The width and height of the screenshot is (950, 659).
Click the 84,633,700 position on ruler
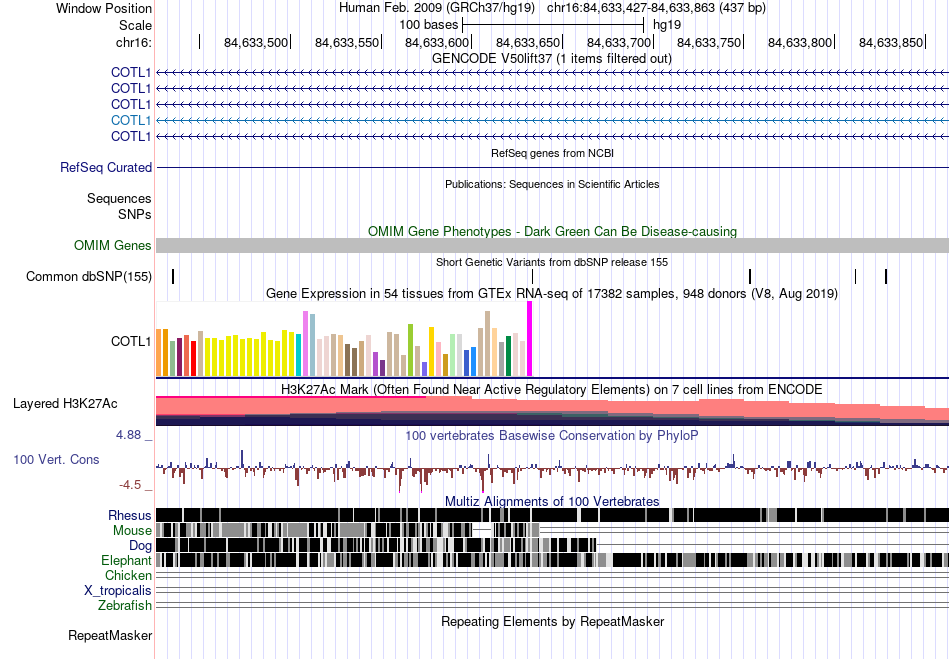pos(619,42)
